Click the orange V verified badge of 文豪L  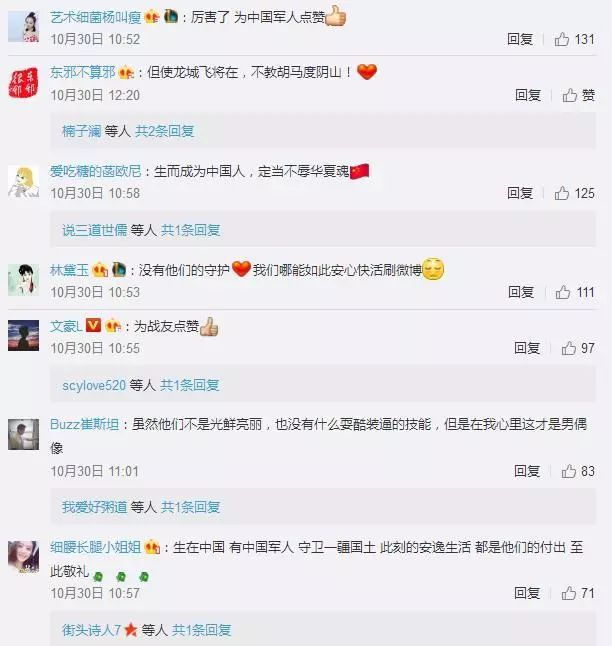point(93,326)
